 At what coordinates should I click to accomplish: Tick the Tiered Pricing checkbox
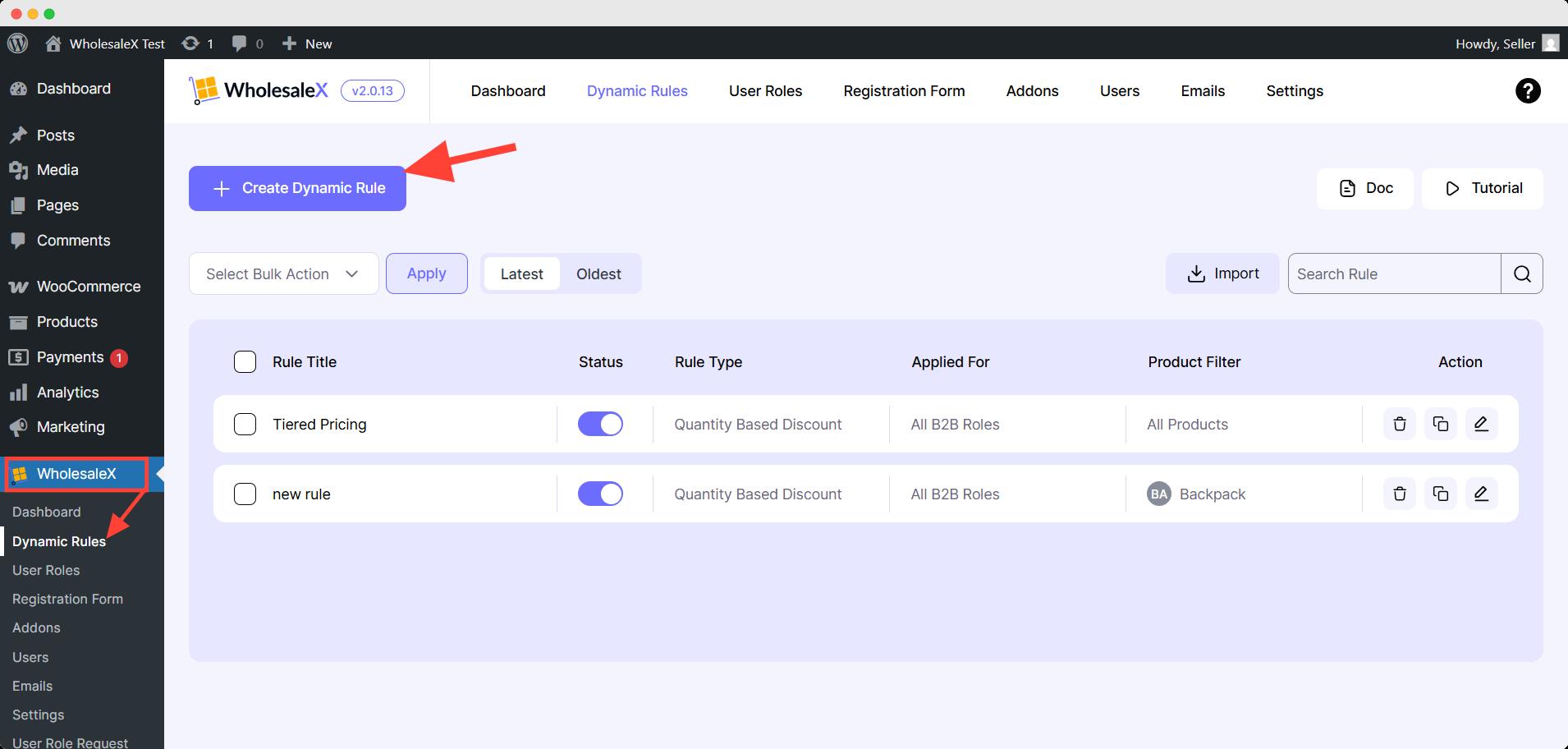pos(245,424)
